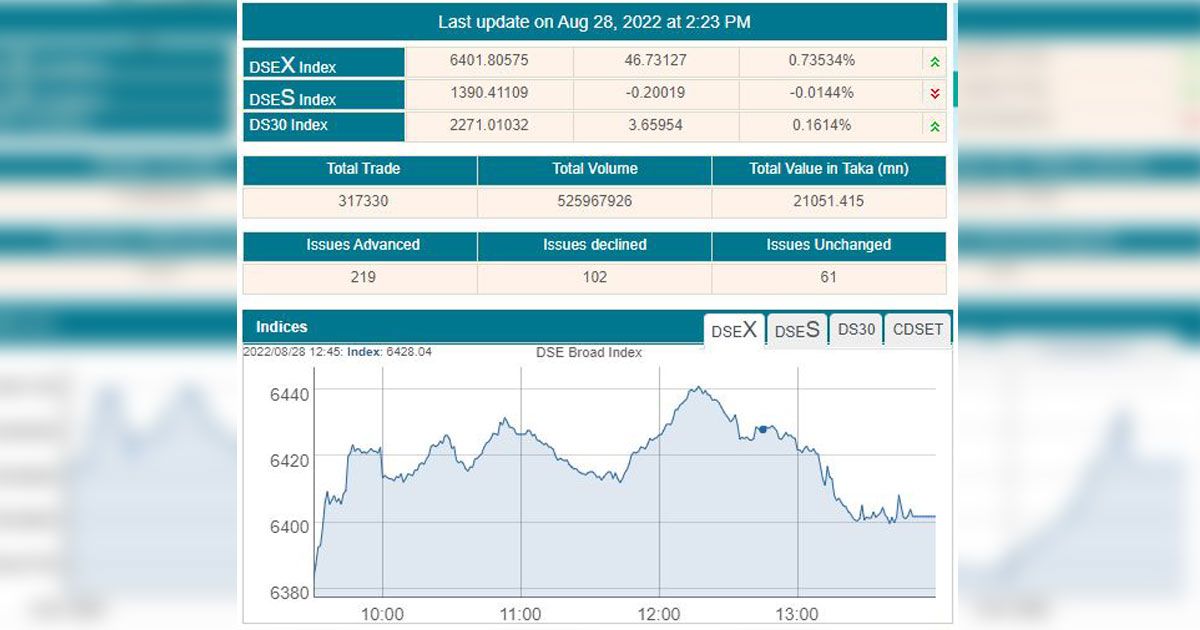Screen dimensions: 1200x630
Task: Click the green up arrow for DS30 Index
Action: (x=935, y=126)
